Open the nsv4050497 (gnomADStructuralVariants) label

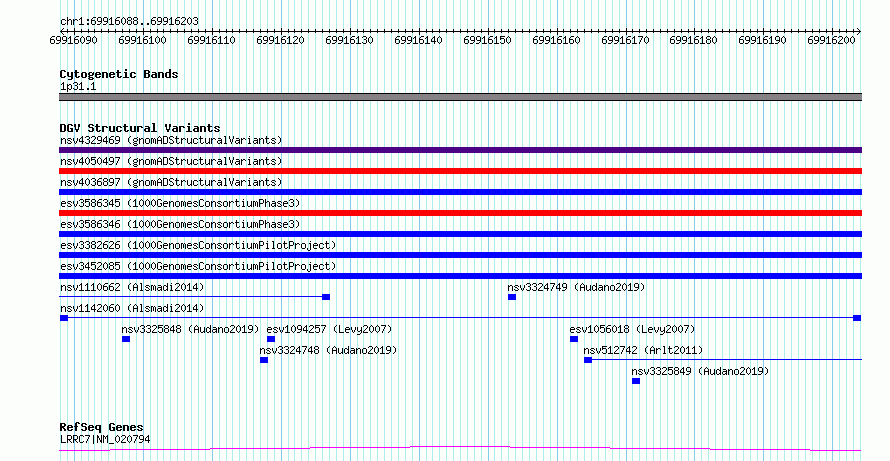point(171,161)
